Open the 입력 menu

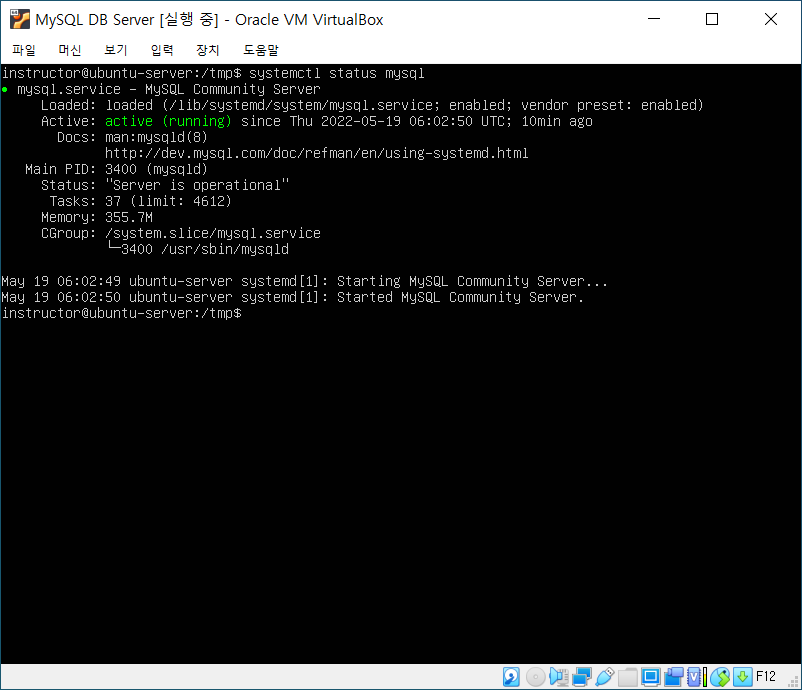coord(162,50)
